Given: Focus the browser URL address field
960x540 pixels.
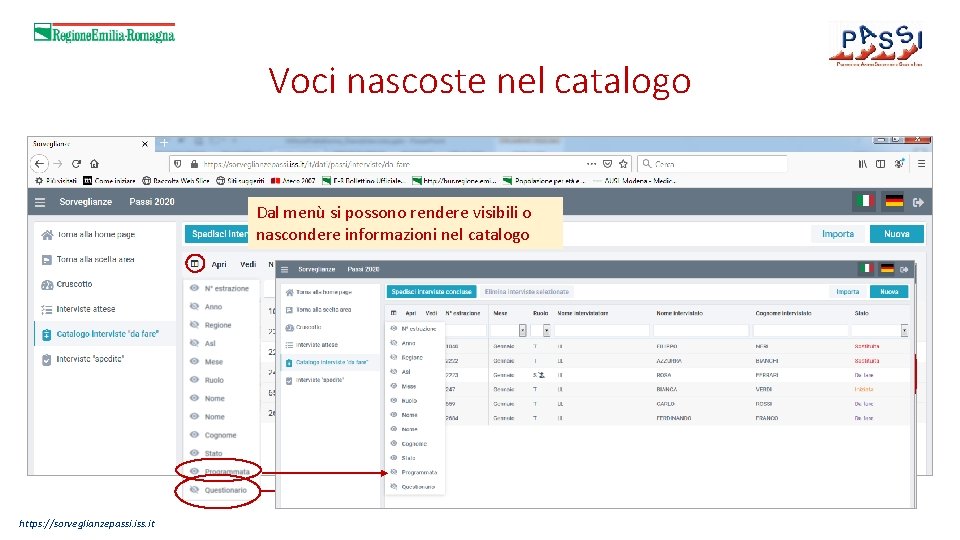Looking at the screenshot, I should 392,164.
